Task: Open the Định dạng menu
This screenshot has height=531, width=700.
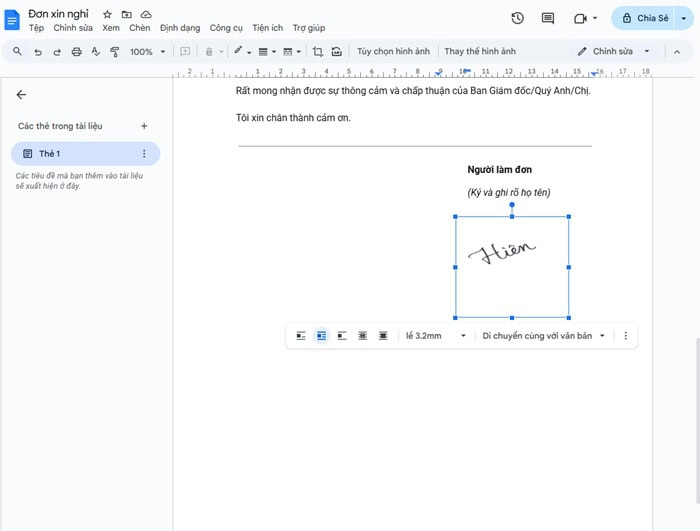Action: pos(180,28)
